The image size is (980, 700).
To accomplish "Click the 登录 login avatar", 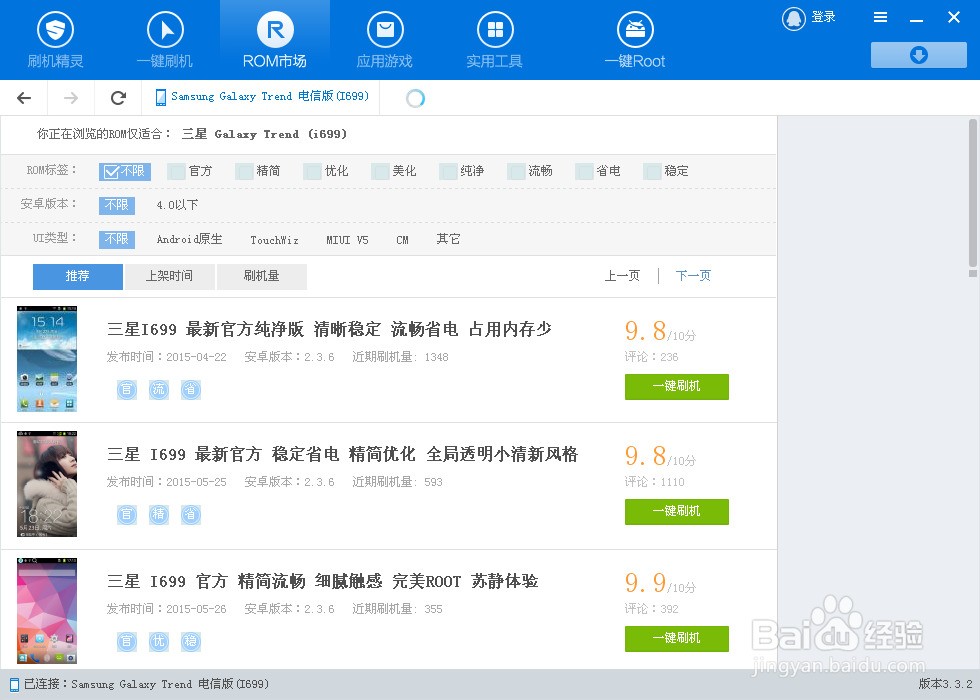I will [x=794, y=18].
